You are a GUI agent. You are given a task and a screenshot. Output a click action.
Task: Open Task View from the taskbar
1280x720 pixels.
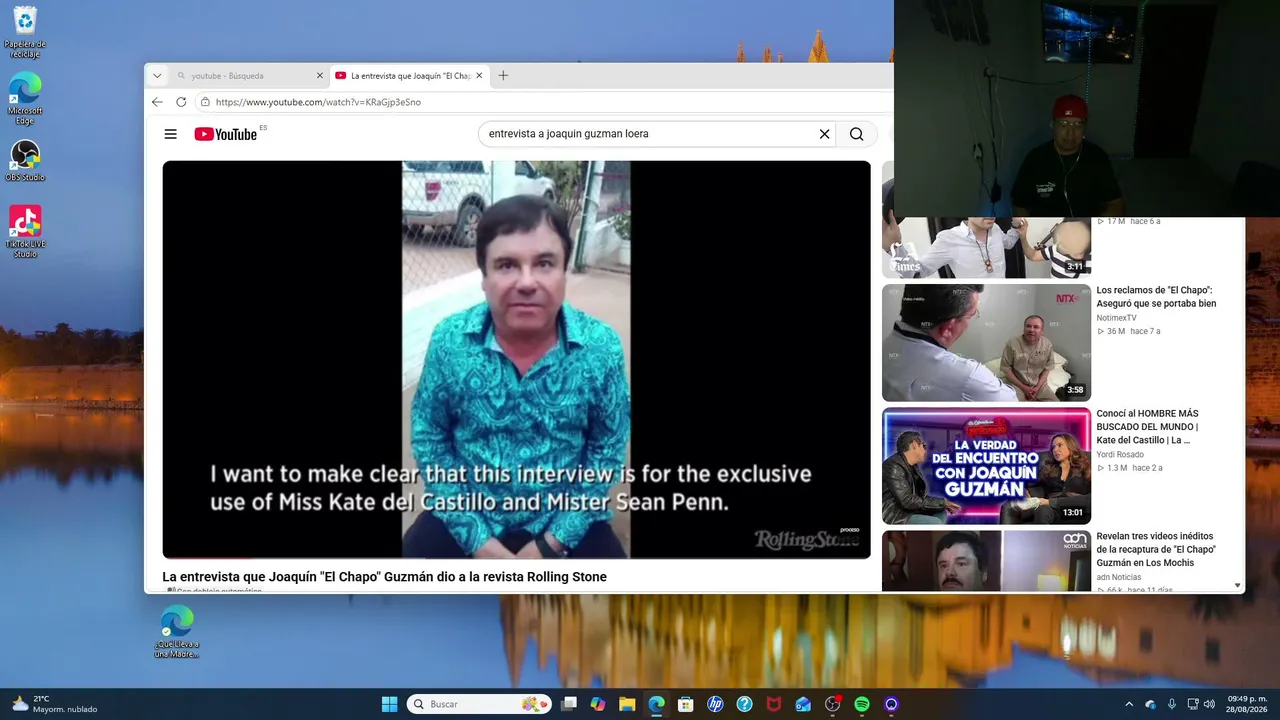[569, 704]
